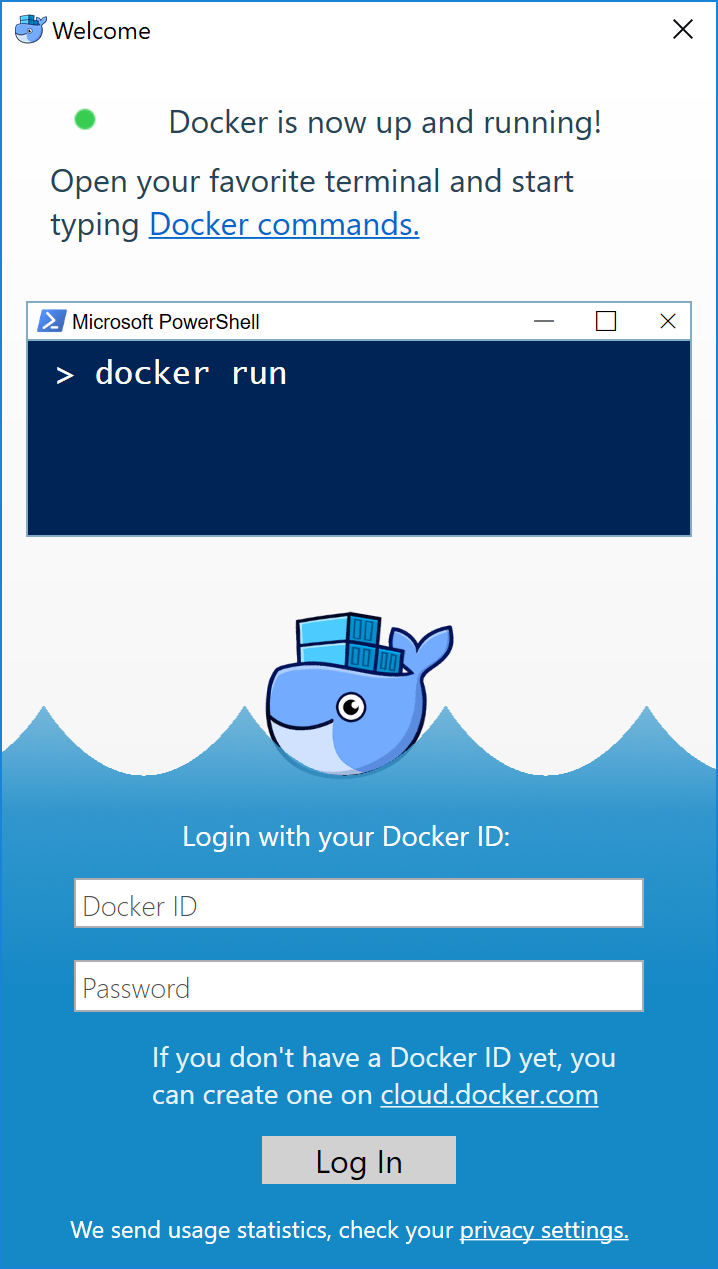Click the X icon of PowerShell preview
This screenshot has width=718, height=1269.
[668, 321]
